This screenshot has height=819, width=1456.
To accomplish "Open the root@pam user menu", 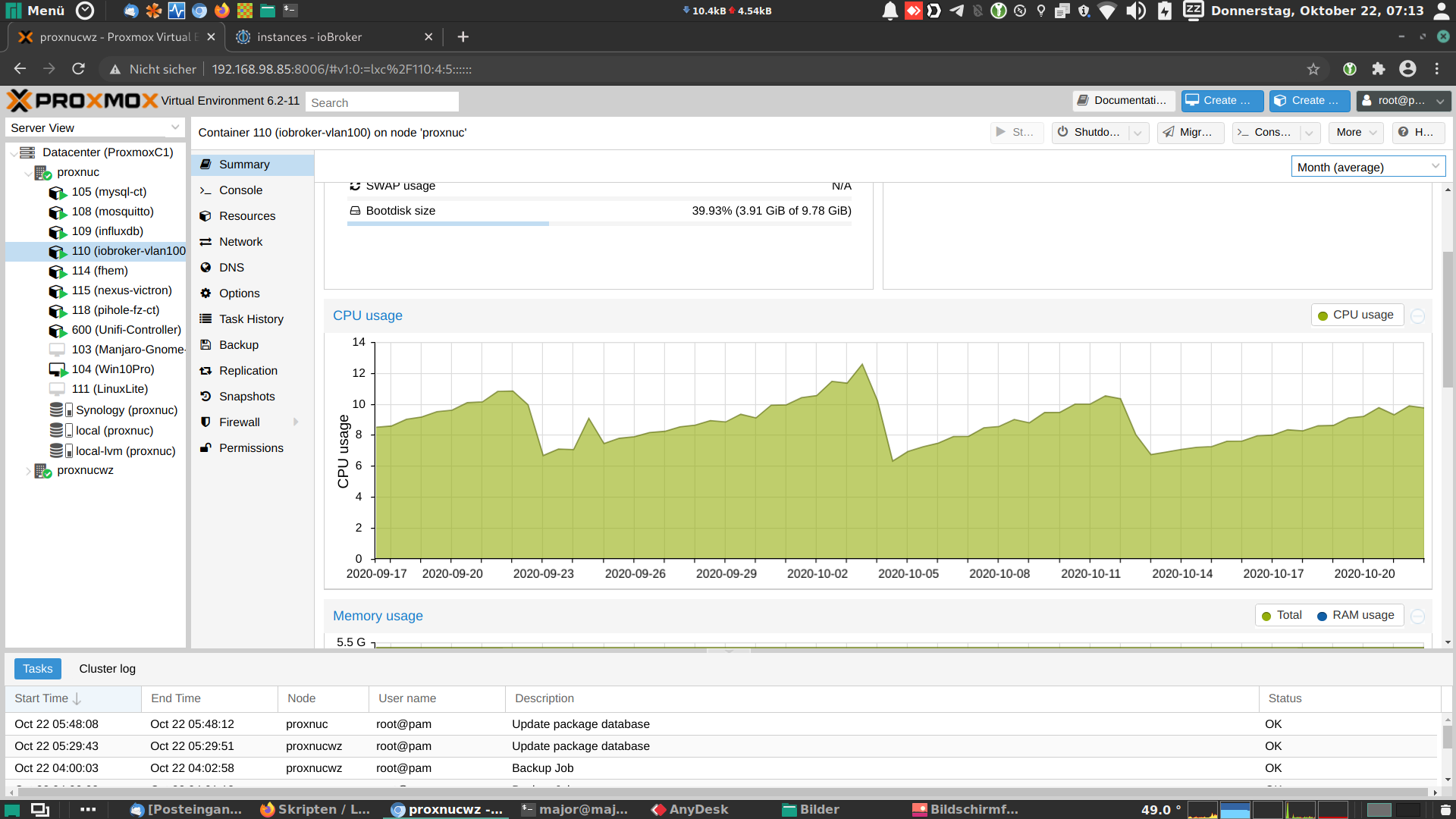I will coord(1403,101).
